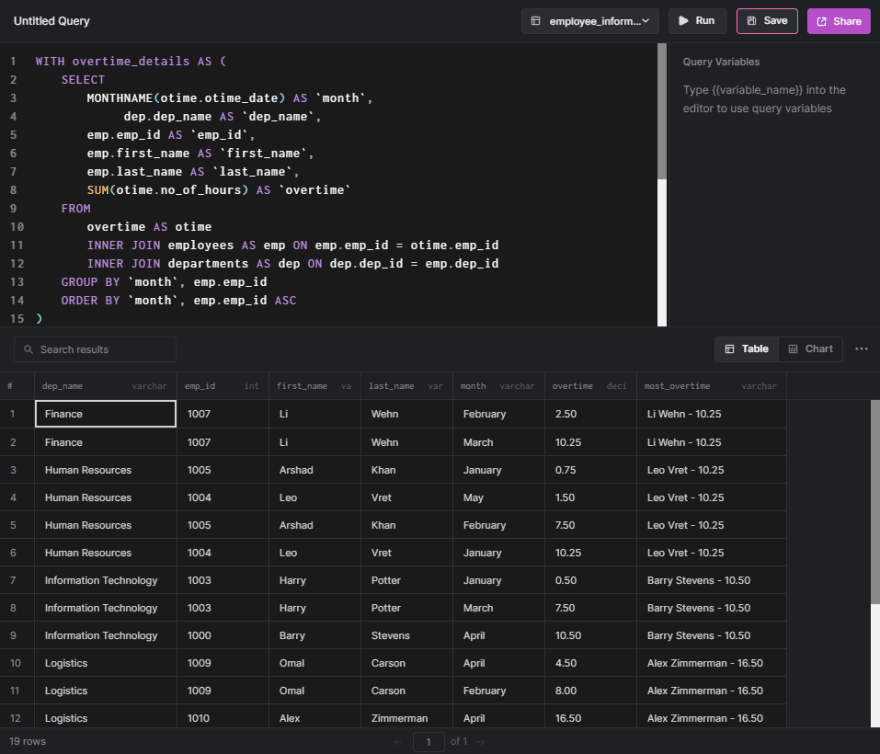Click the last_name column header
The height and width of the screenshot is (754, 880).
point(407,386)
